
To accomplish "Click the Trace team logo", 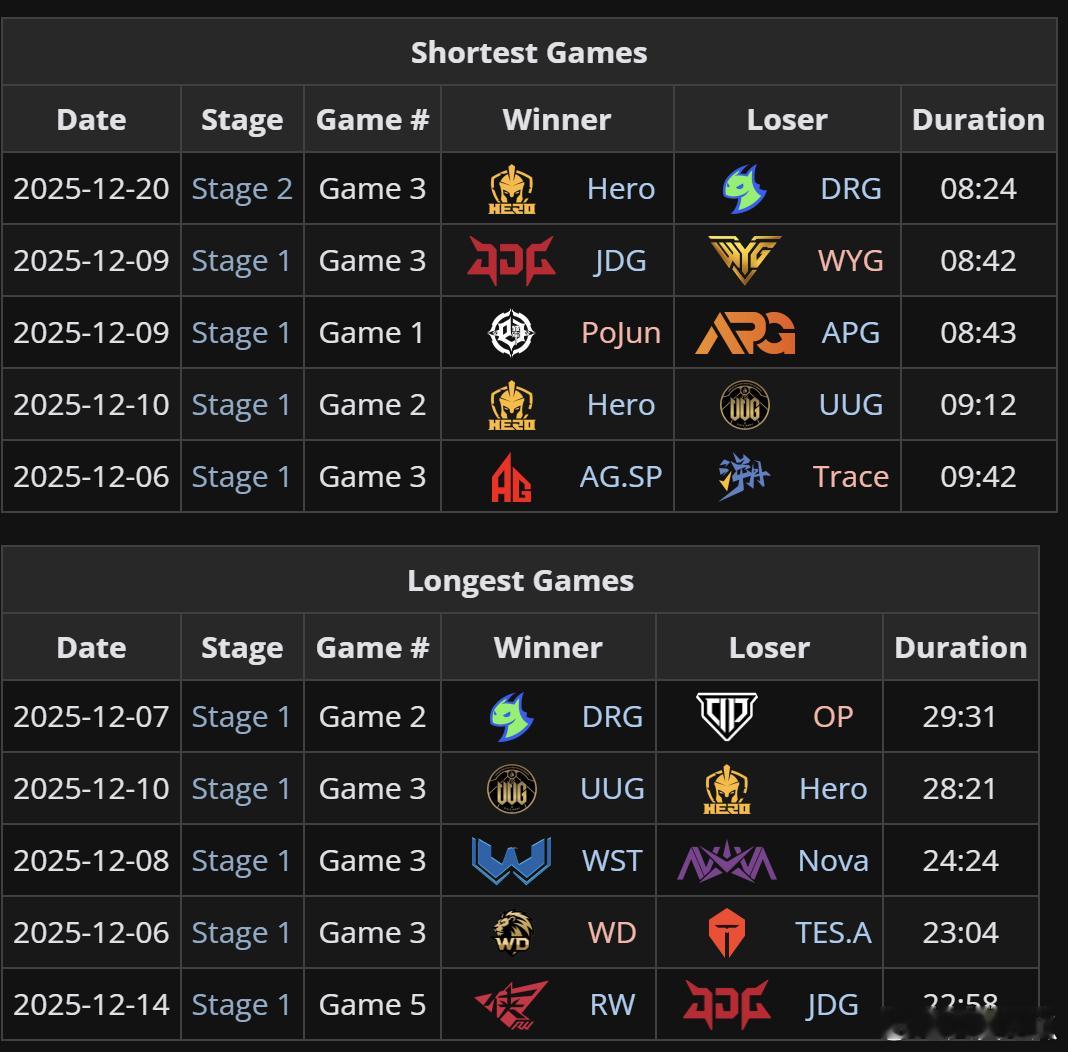I will click(x=745, y=477).
